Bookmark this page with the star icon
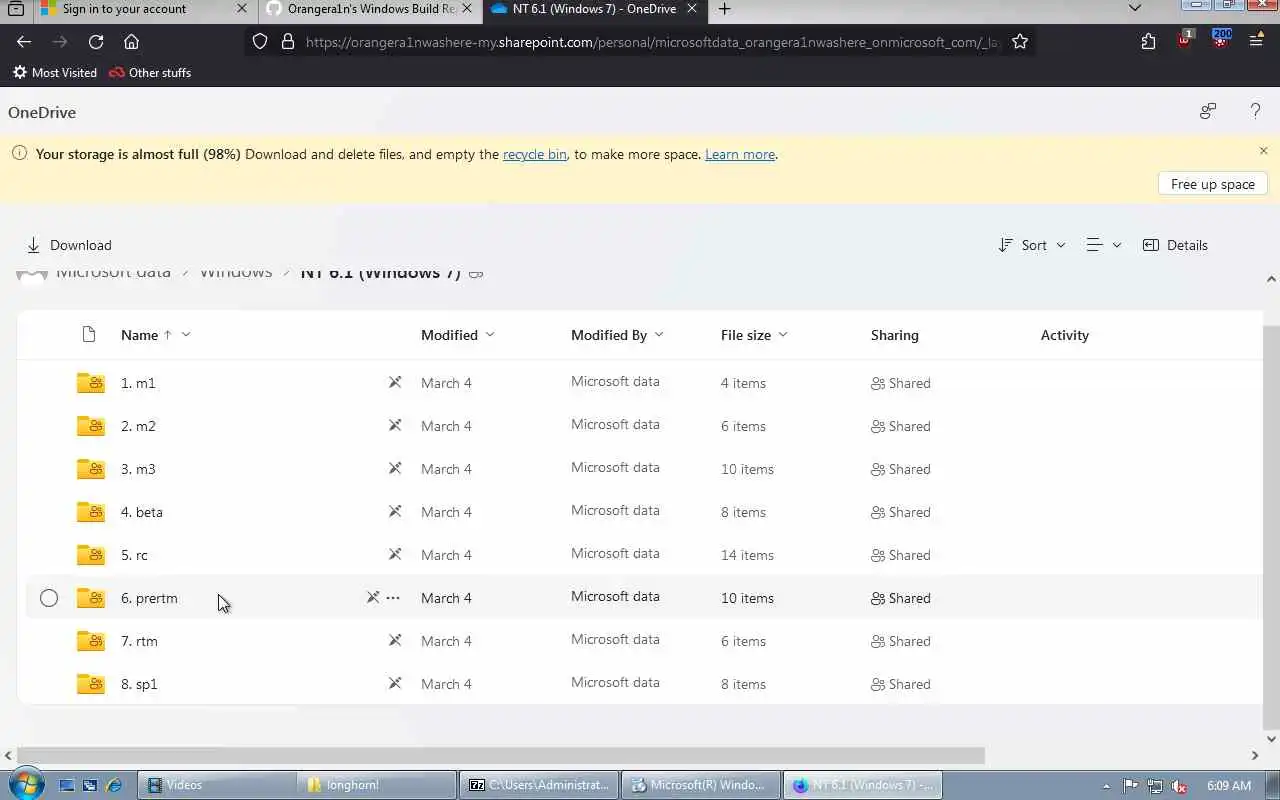The width and height of the screenshot is (1280, 800). pos(1020,42)
